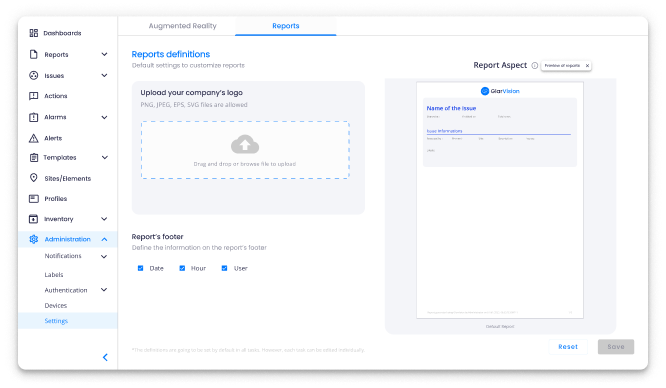The width and height of the screenshot is (666, 388).
Task: Expand the Issues sidebar chevron
Action: 104,75
